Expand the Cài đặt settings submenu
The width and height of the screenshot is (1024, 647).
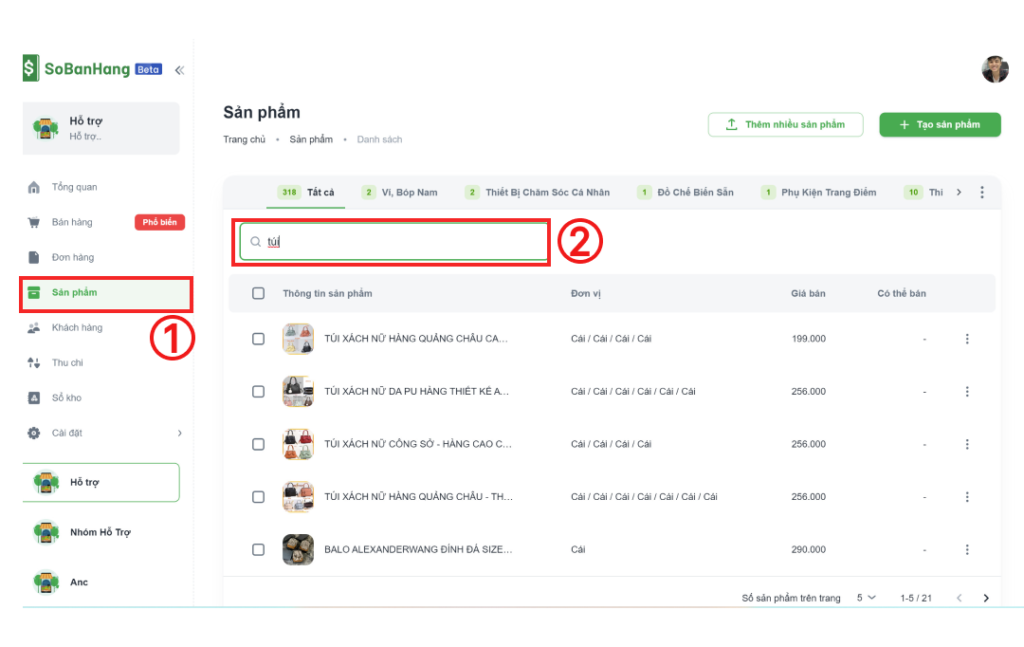pyautogui.click(x=180, y=433)
